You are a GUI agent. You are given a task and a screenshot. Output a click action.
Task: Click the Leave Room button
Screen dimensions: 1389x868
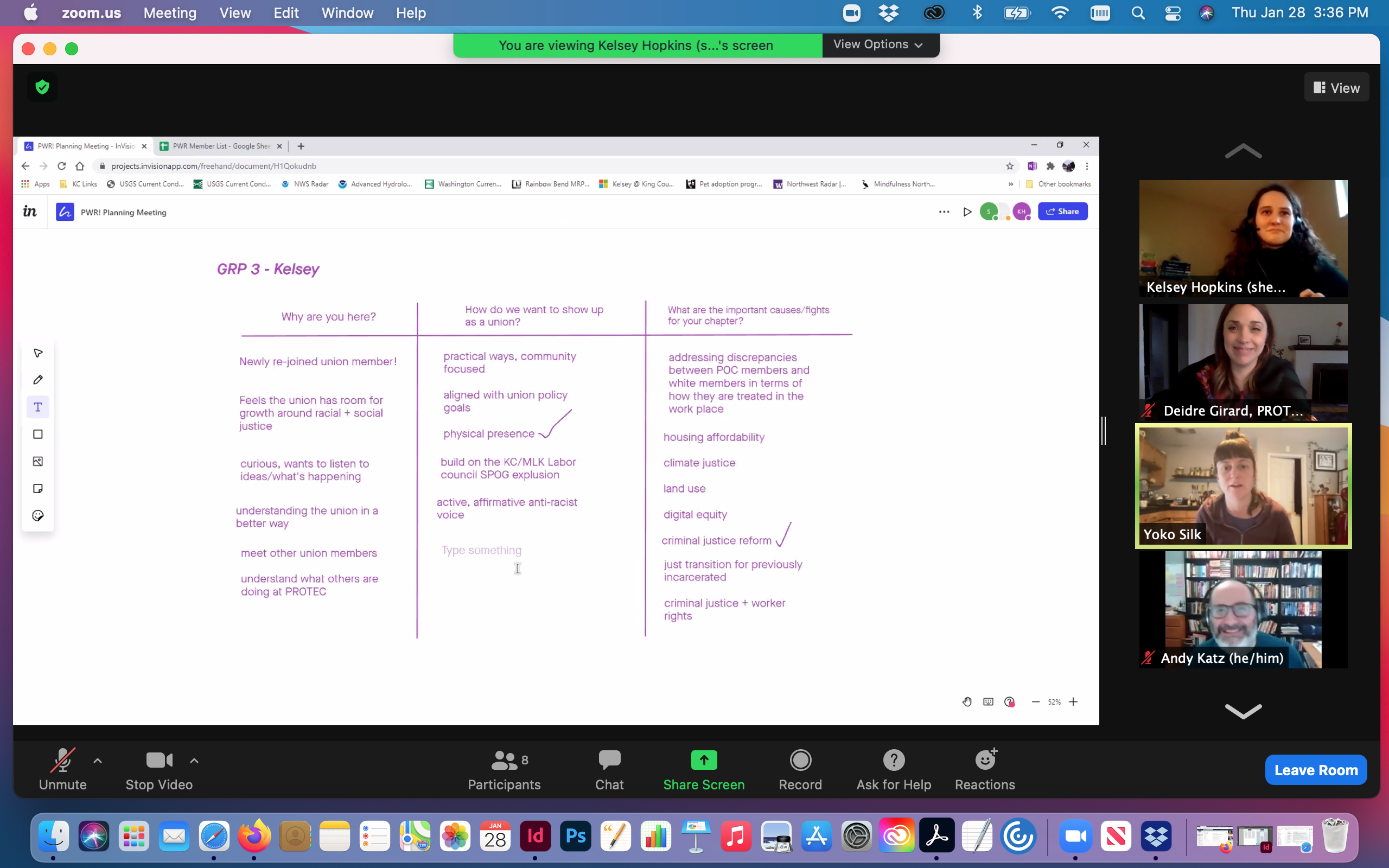(1315, 770)
